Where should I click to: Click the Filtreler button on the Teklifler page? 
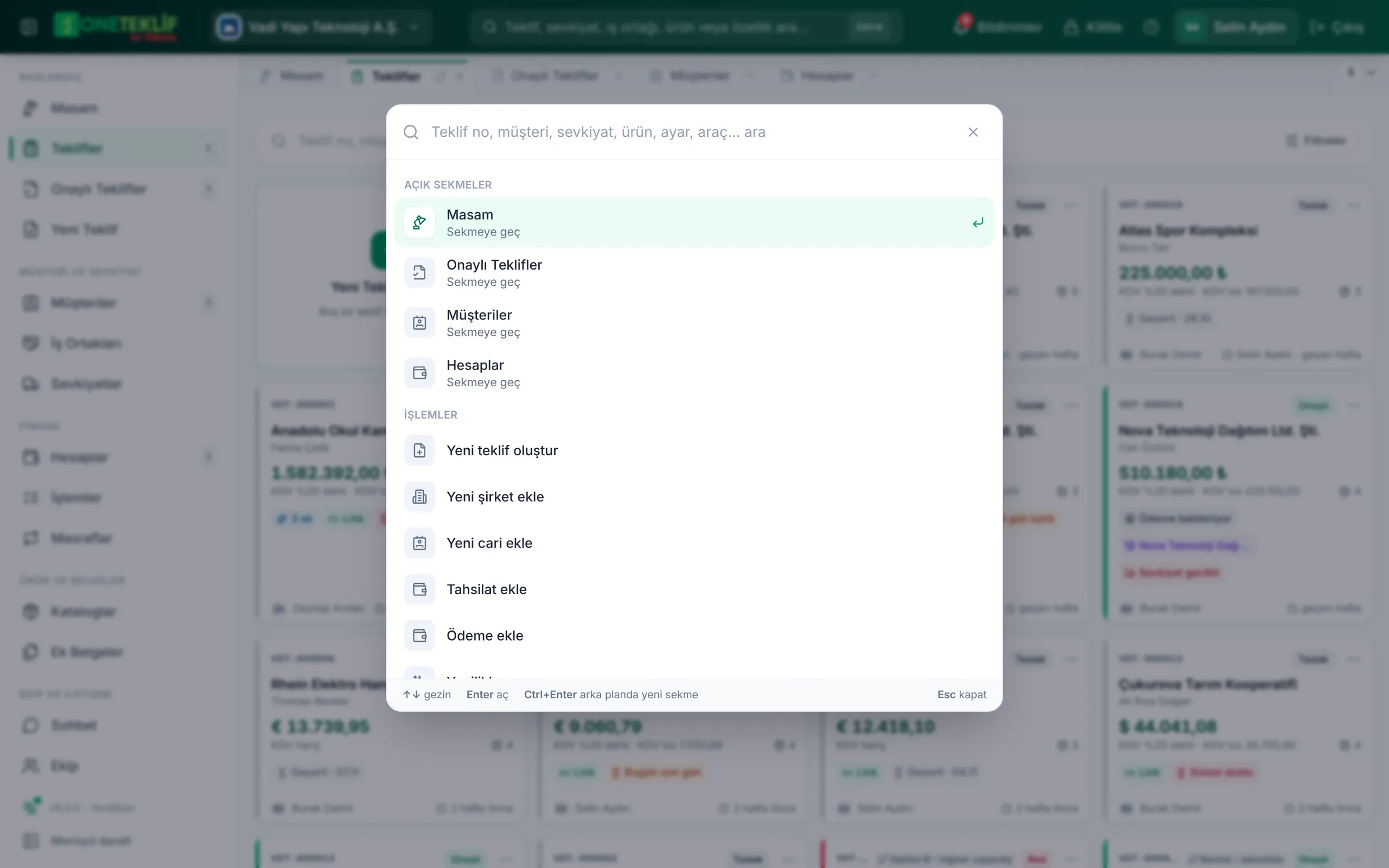1317,140
